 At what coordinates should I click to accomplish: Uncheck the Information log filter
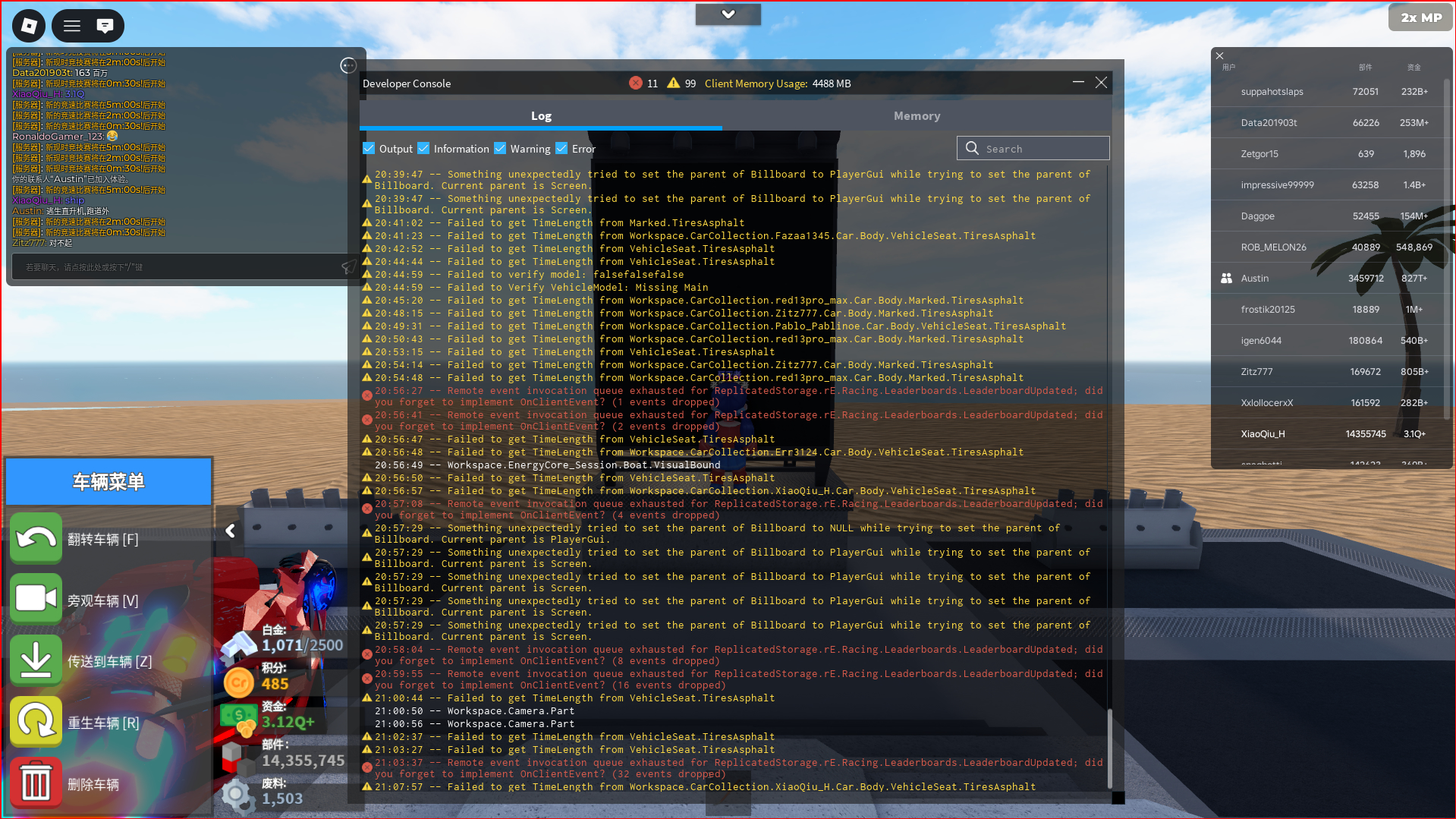tap(423, 149)
